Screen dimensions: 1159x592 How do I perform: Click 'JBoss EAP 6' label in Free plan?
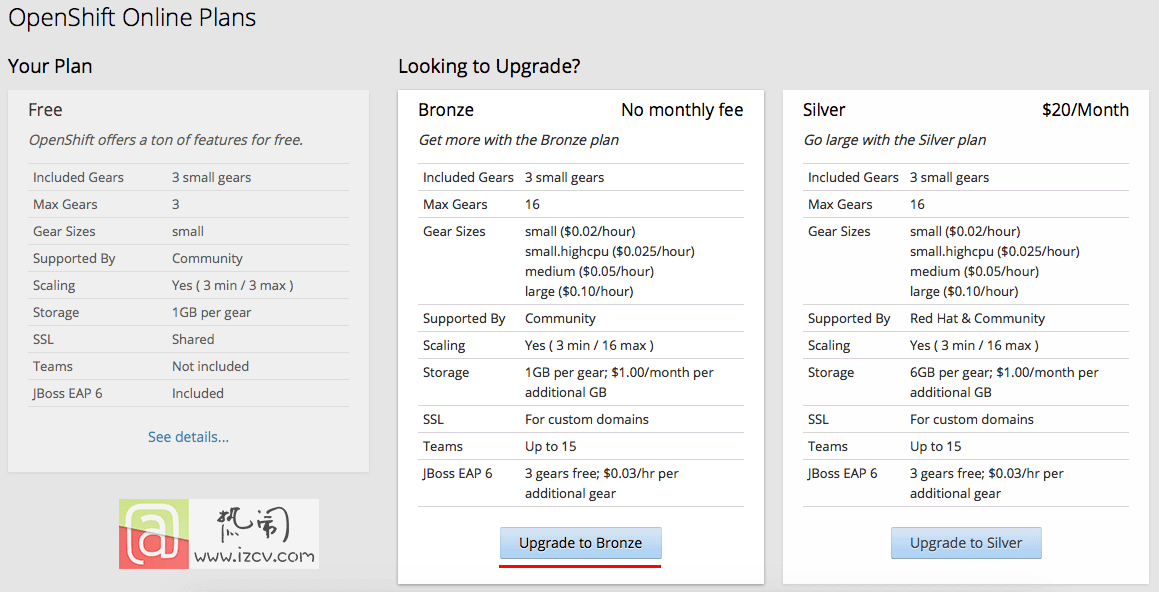pyautogui.click(x=67, y=393)
